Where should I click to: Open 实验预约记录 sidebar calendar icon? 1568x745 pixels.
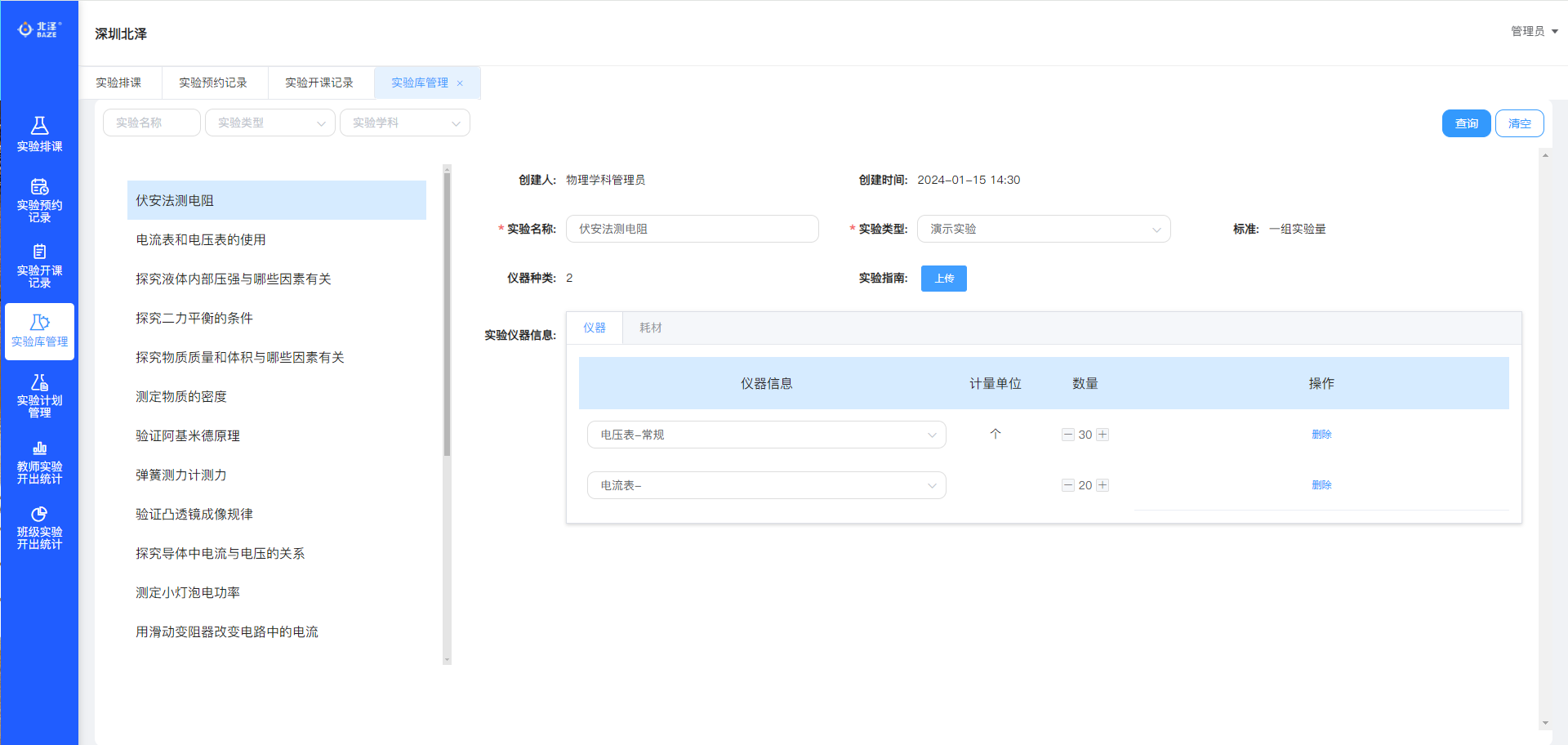pyautogui.click(x=39, y=187)
